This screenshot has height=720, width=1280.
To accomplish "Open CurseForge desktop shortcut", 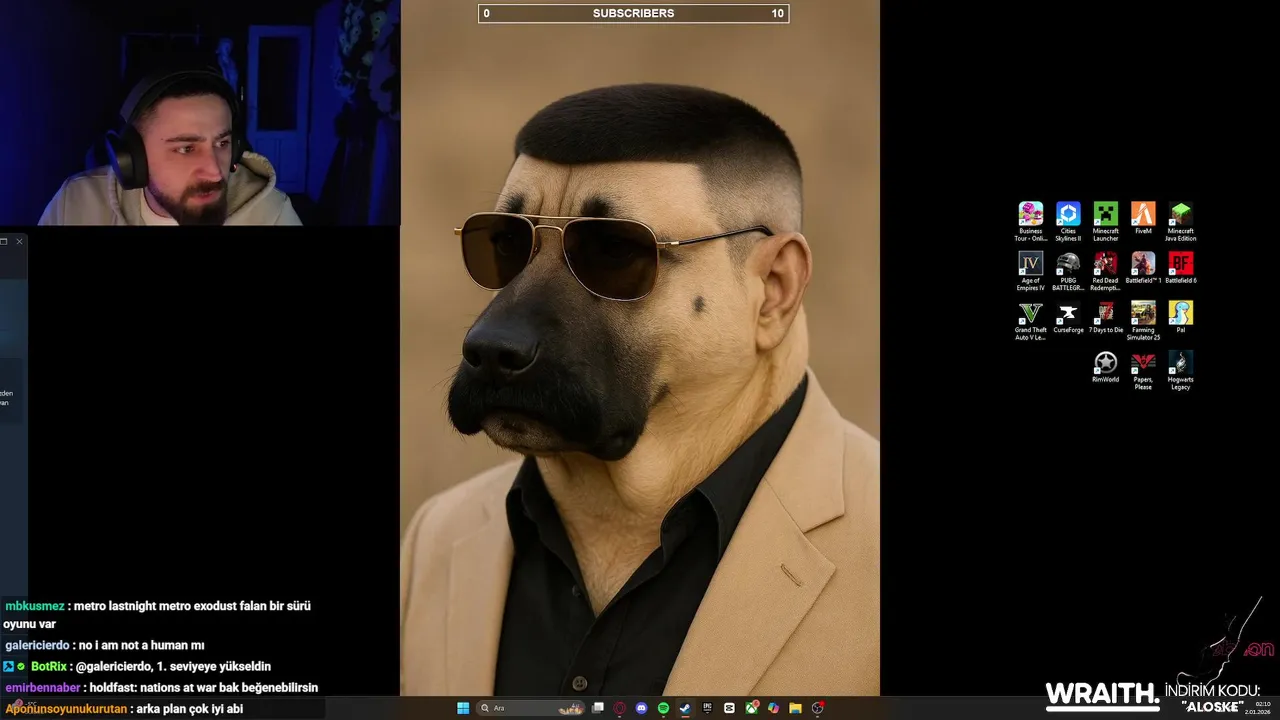I will point(1068,318).
